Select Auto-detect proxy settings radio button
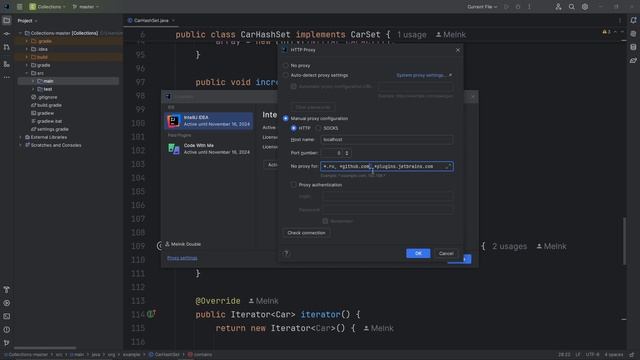 [286, 75]
